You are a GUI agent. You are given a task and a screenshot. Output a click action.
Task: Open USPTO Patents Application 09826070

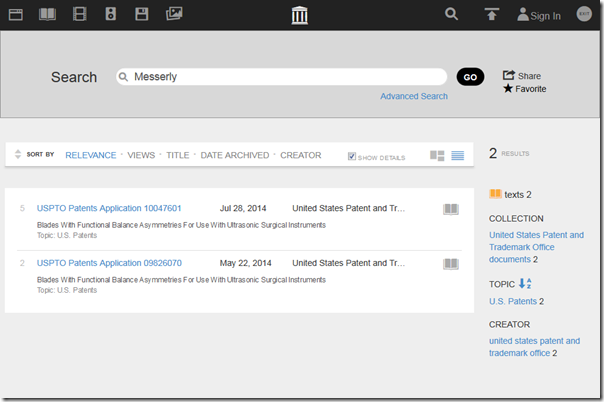point(109,263)
